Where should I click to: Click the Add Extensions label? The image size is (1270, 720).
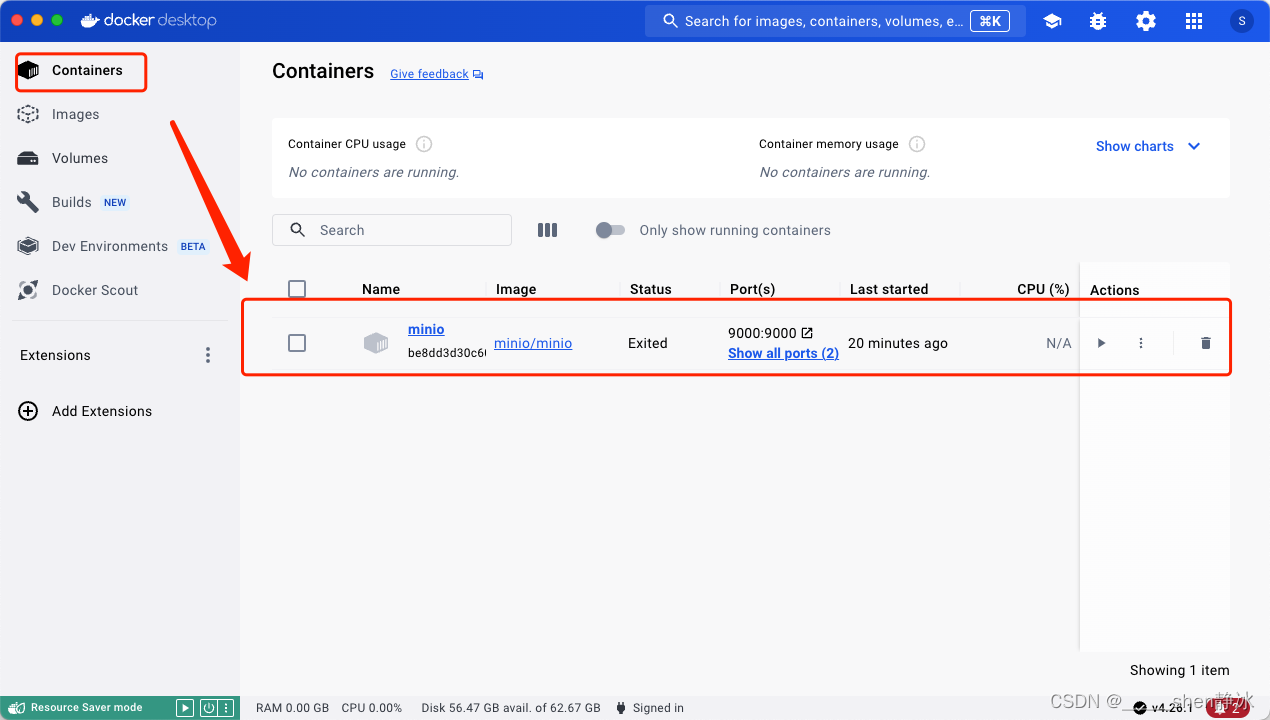(102, 411)
